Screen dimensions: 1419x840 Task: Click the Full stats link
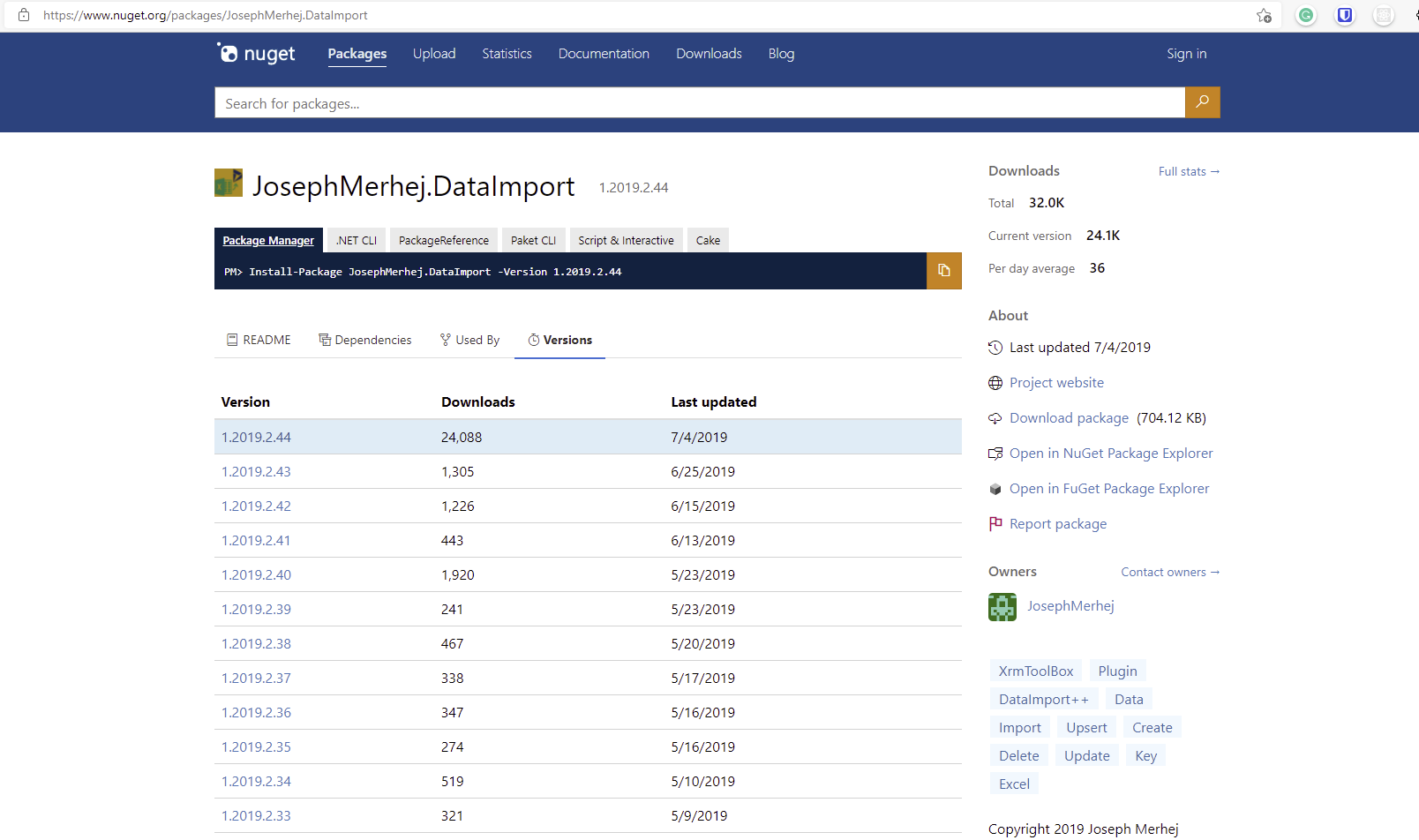coord(1188,171)
